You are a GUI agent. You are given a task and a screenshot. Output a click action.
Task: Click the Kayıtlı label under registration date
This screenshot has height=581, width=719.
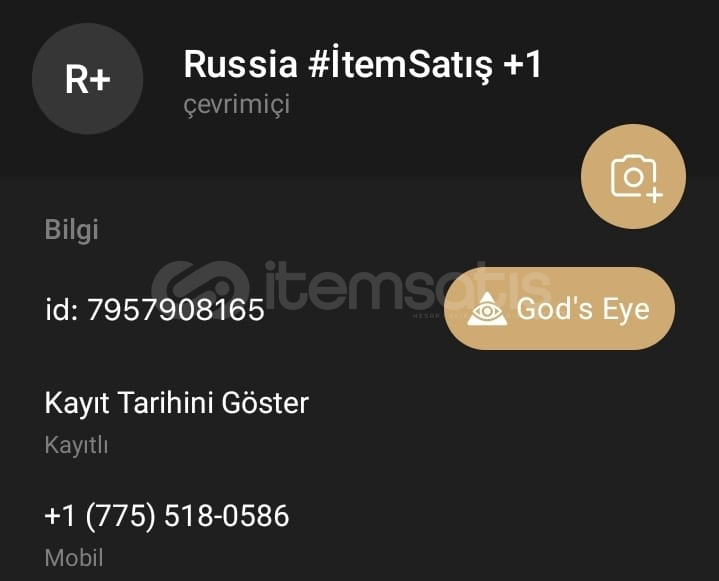tap(76, 445)
